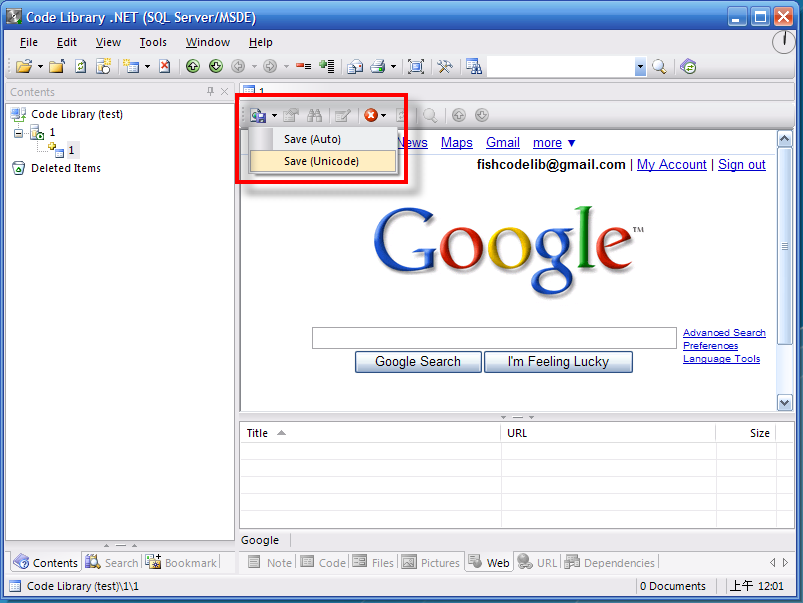Select Deleted Items in the contents tree
This screenshot has width=803, height=603.
(x=66, y=168)
